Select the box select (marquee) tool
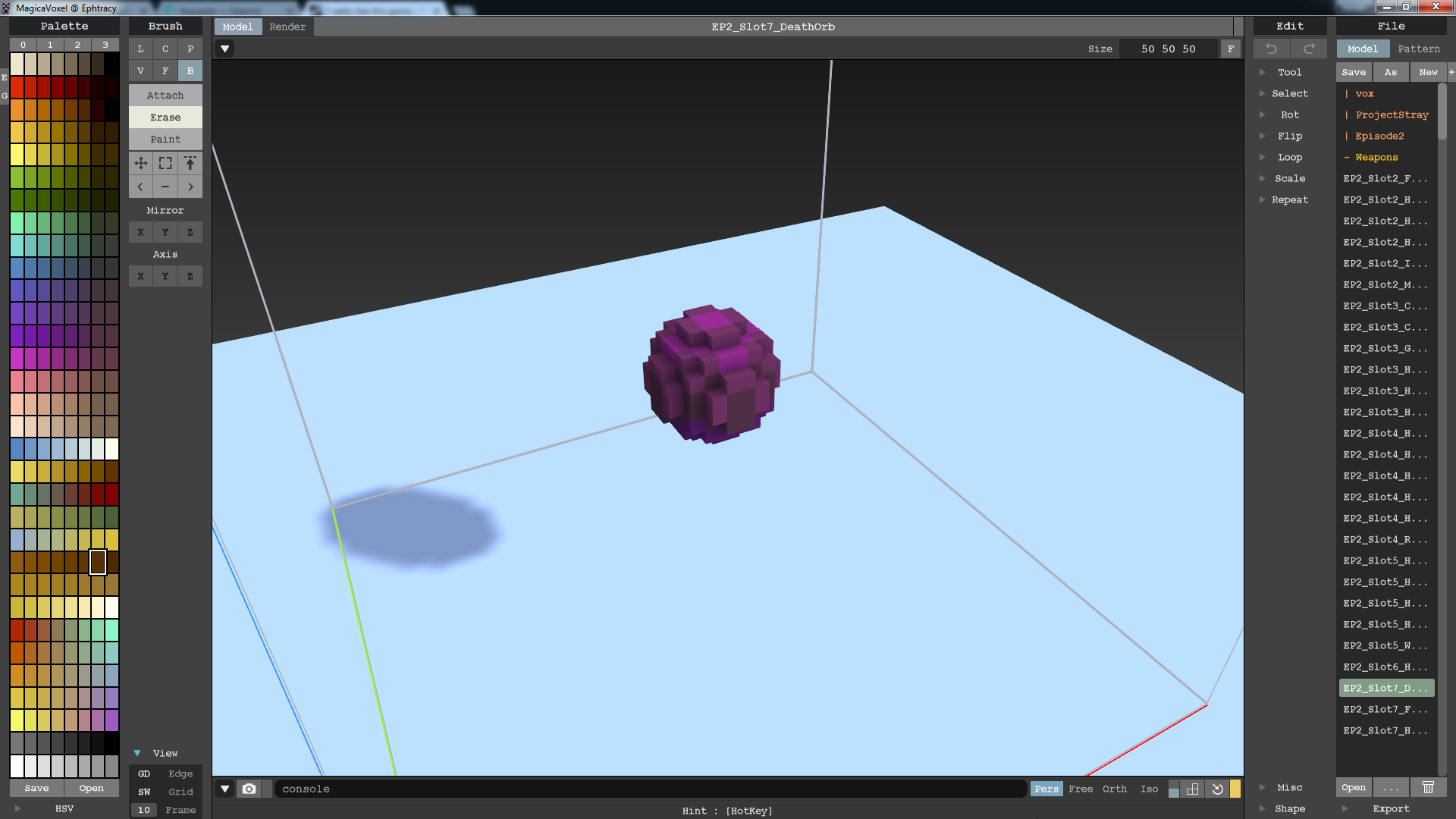Viewport: 1456px width, 819px height. (x=165, y=163)
